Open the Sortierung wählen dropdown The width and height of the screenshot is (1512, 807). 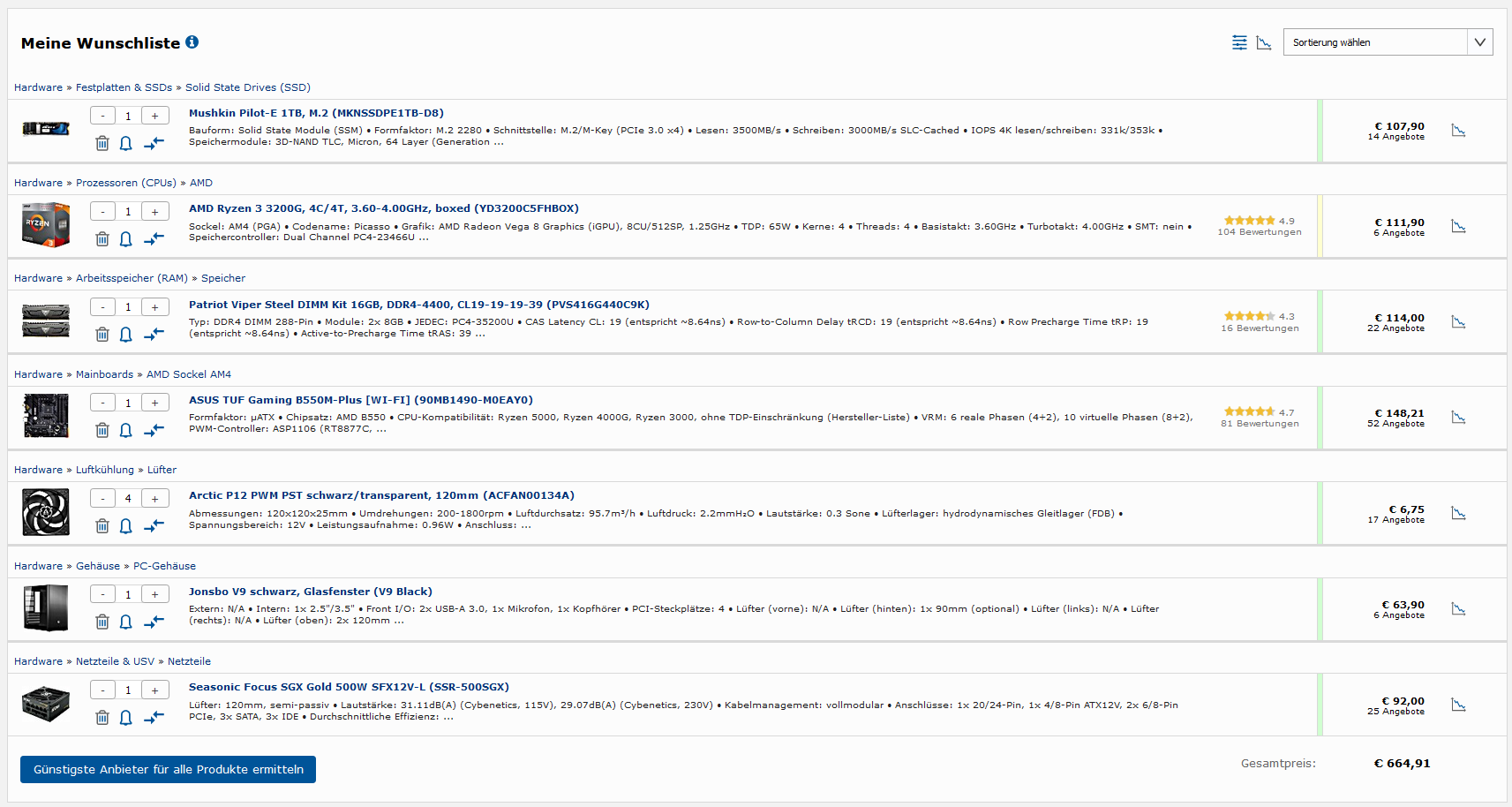(x=1388, y=42)
